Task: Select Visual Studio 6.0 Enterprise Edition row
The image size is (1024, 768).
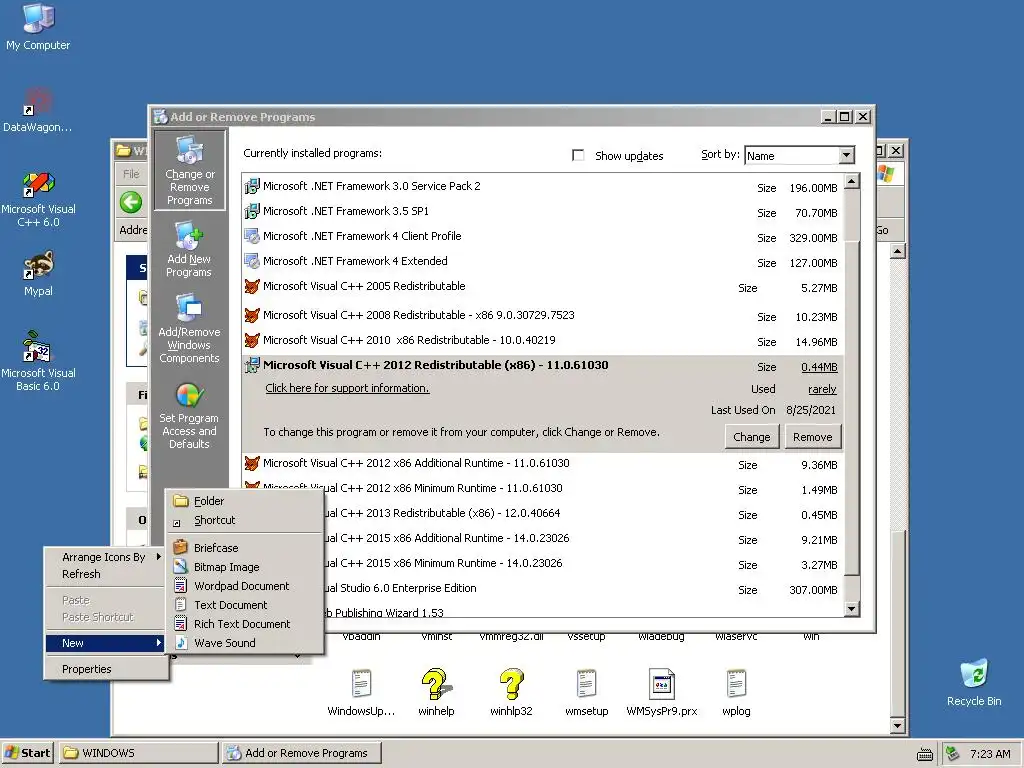Action: coord(543,588)
